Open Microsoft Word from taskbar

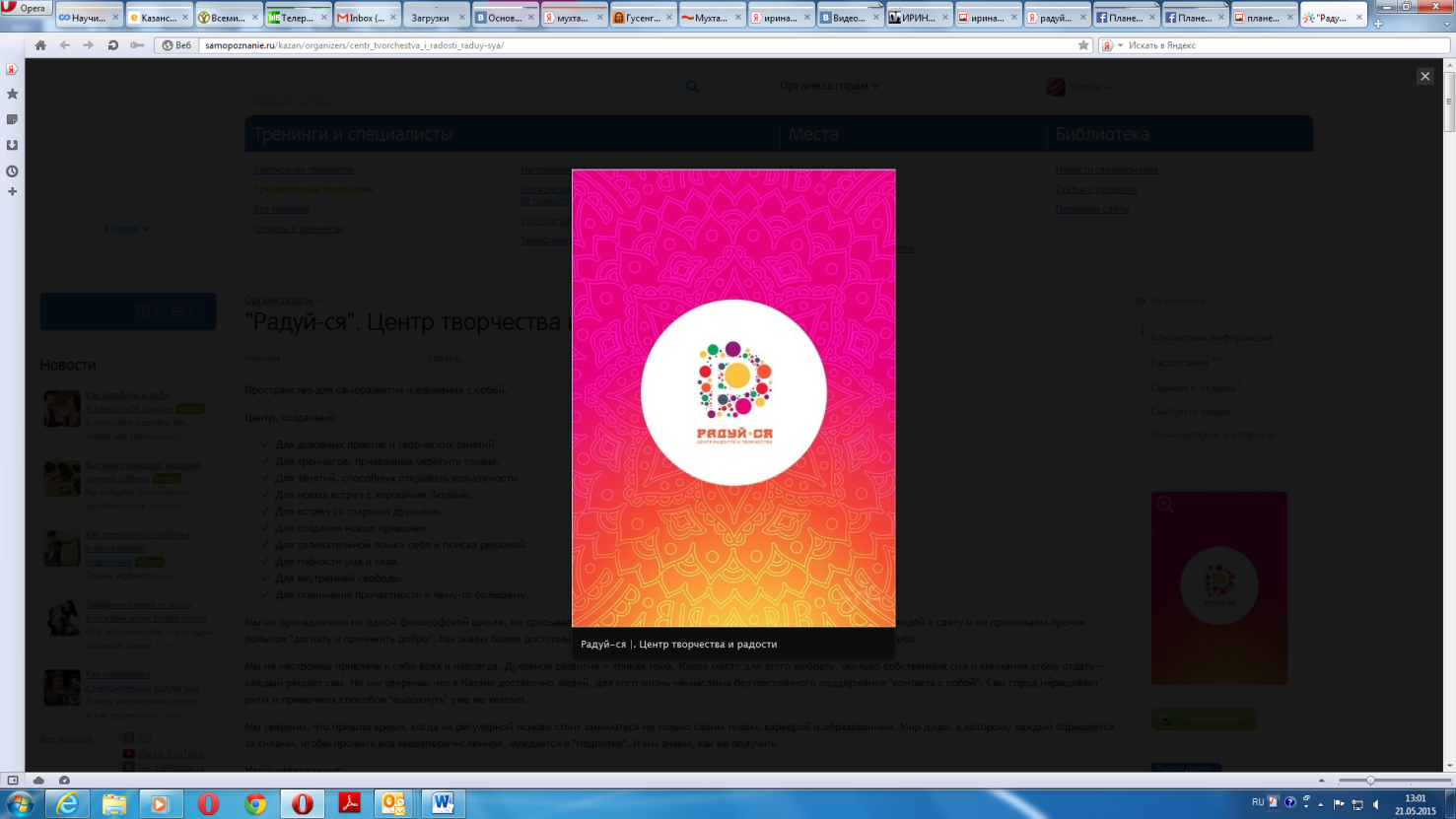[x=443, y=804]
